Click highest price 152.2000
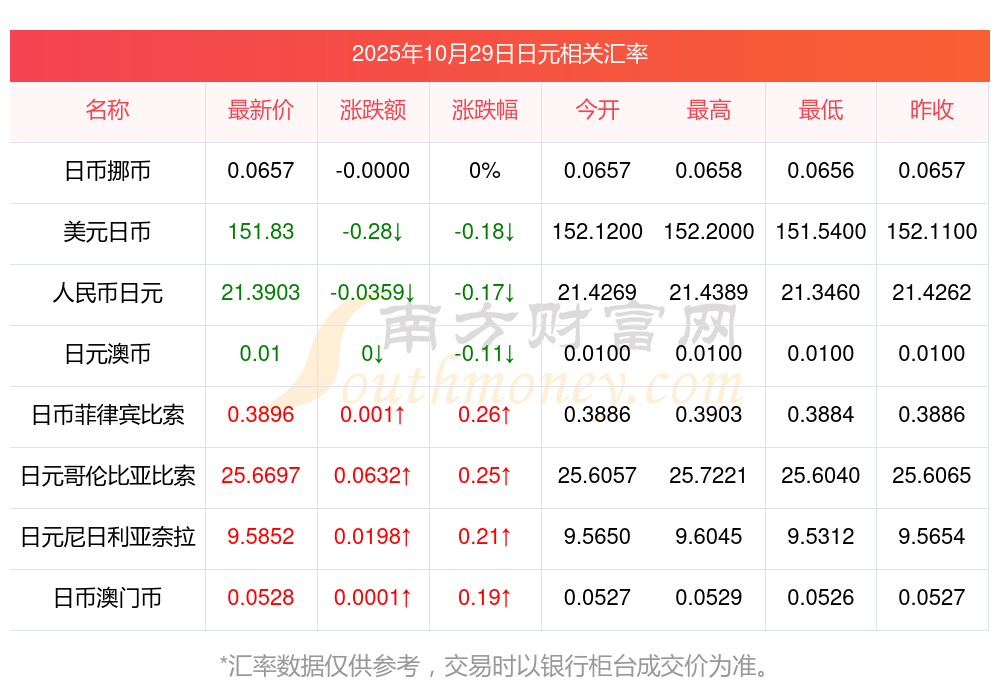Viewport: 1000px width, 697px height. click(709, 231)
